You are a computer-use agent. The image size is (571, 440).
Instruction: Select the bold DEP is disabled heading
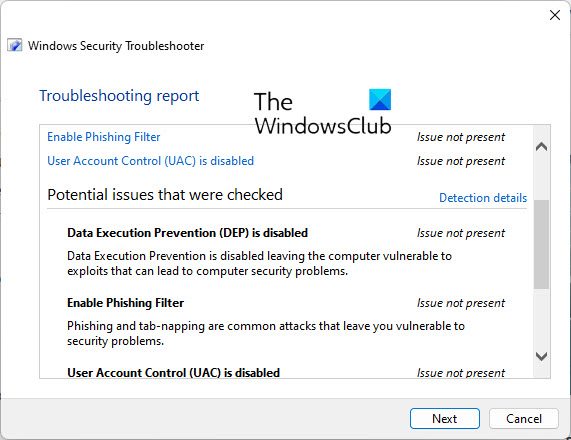click(x=188, y=232)
